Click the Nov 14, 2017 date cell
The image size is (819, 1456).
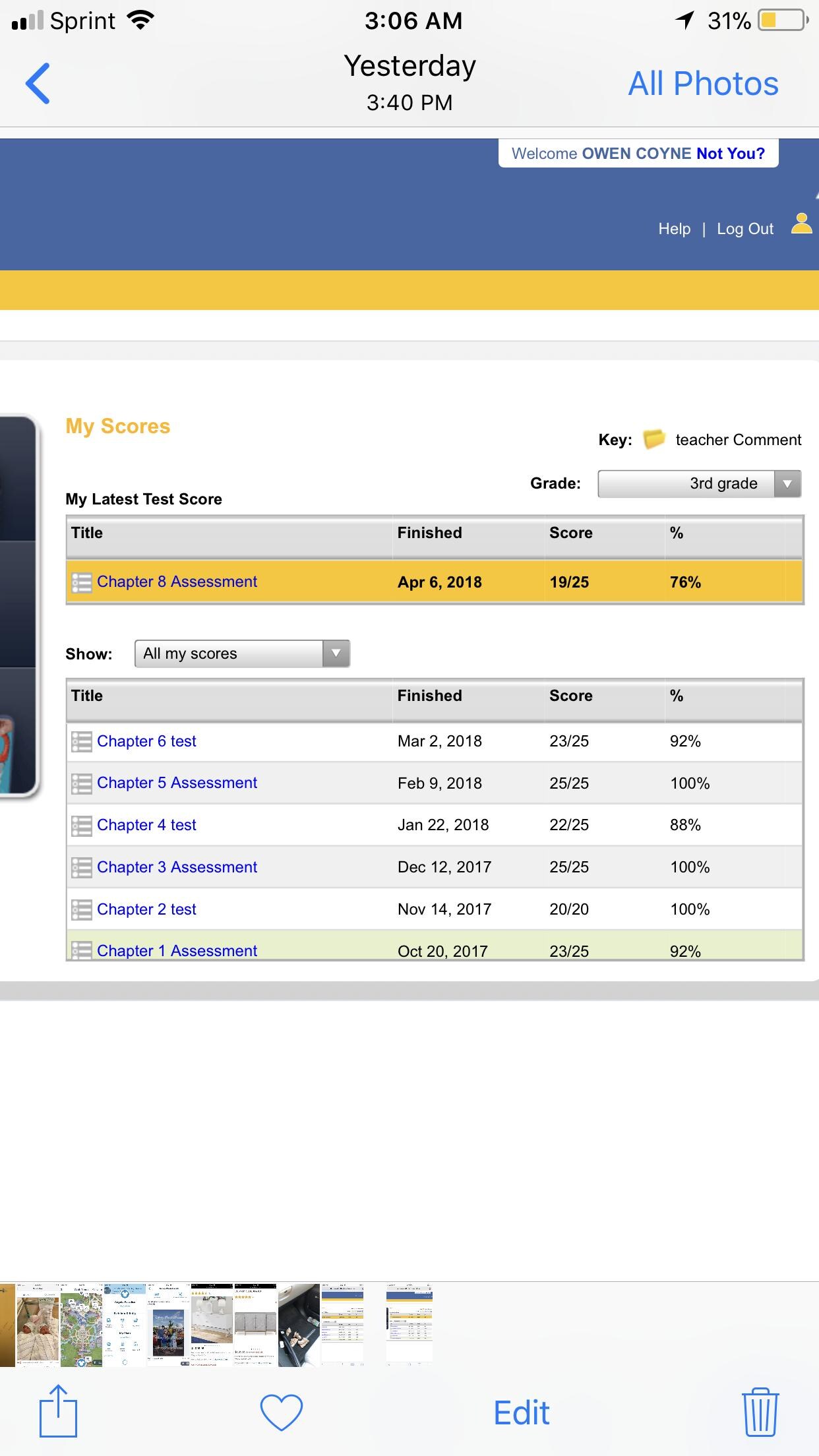pos(444,909)
